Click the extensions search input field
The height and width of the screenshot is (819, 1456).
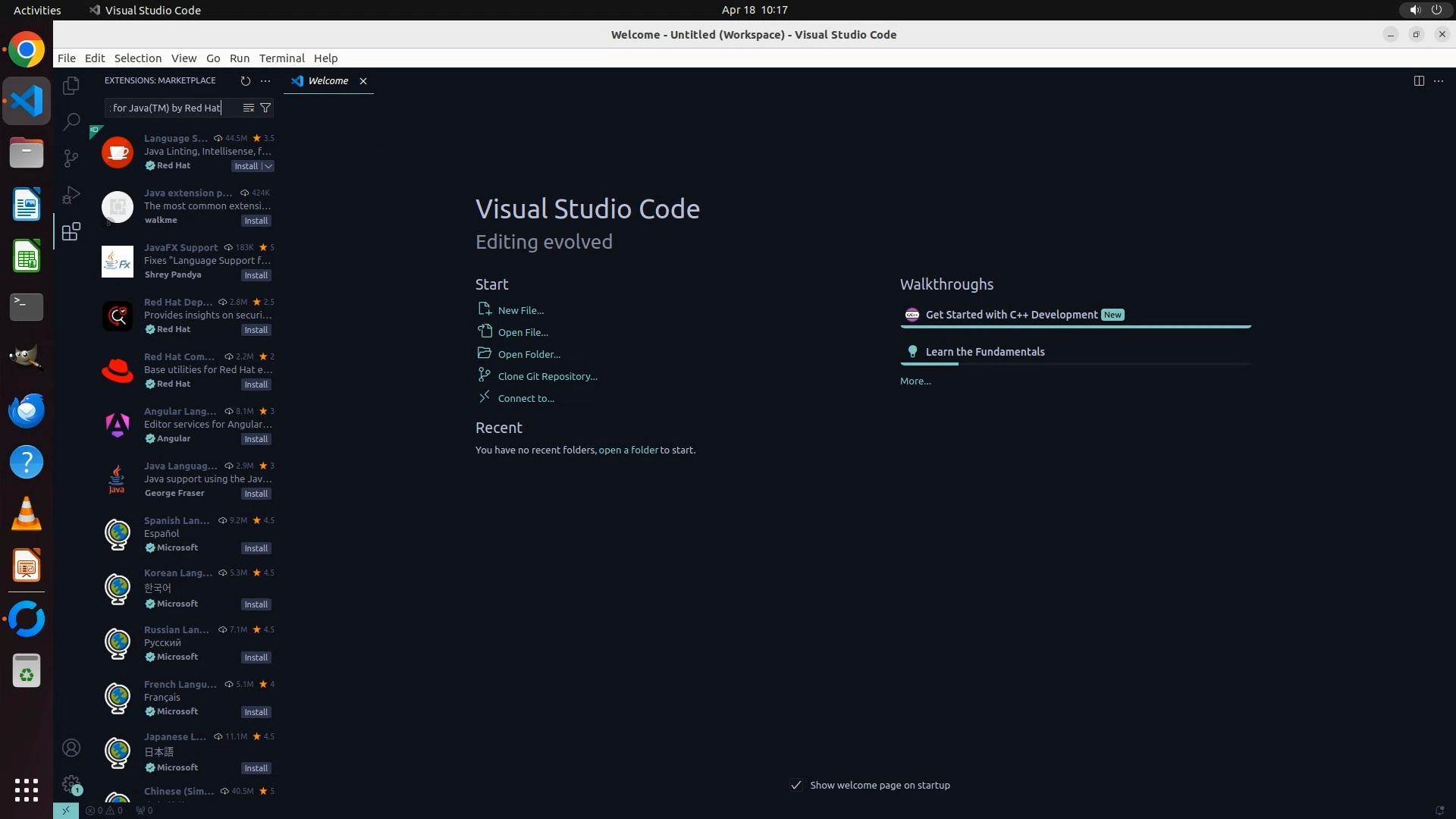tap(171, 108)
